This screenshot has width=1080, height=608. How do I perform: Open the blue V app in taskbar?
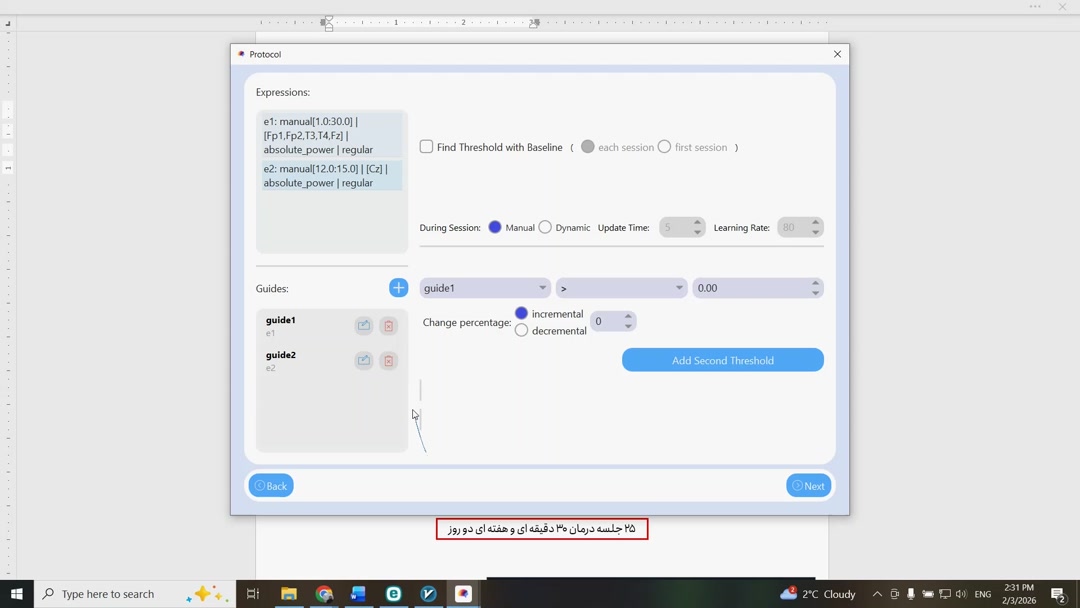(x=428, y=594)
